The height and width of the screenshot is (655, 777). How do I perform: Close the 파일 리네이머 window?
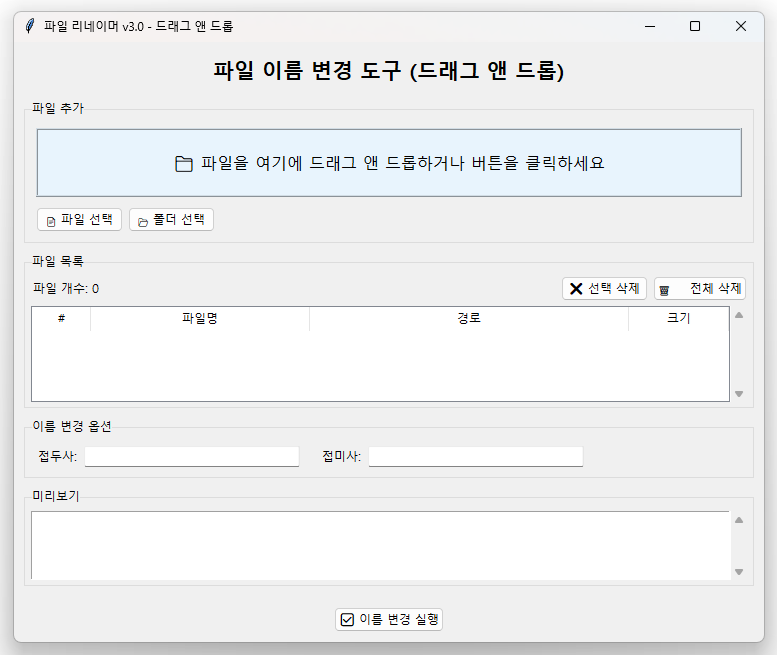(x=741, y=26)
